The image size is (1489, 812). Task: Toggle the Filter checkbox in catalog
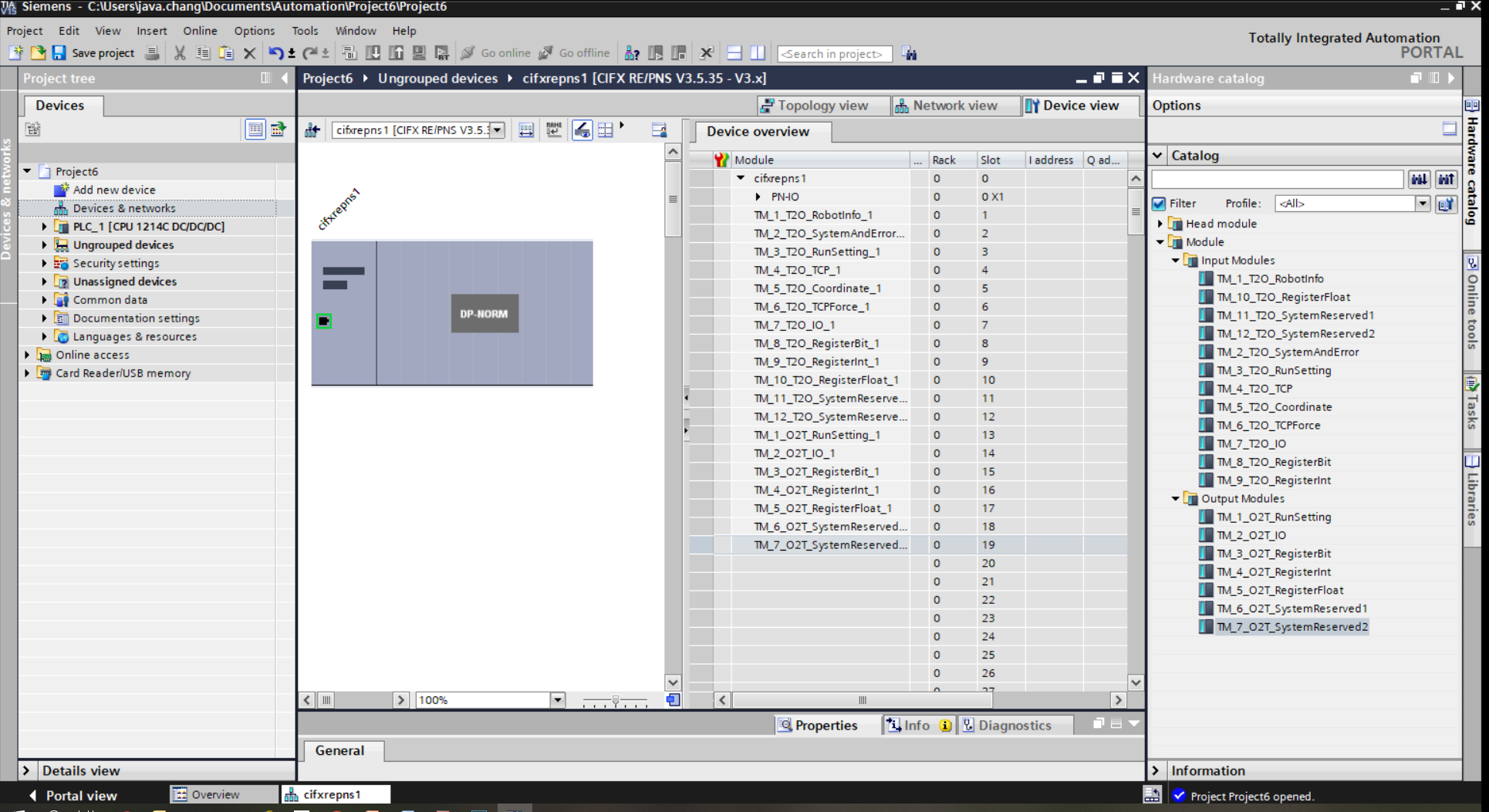[1159, 203]
